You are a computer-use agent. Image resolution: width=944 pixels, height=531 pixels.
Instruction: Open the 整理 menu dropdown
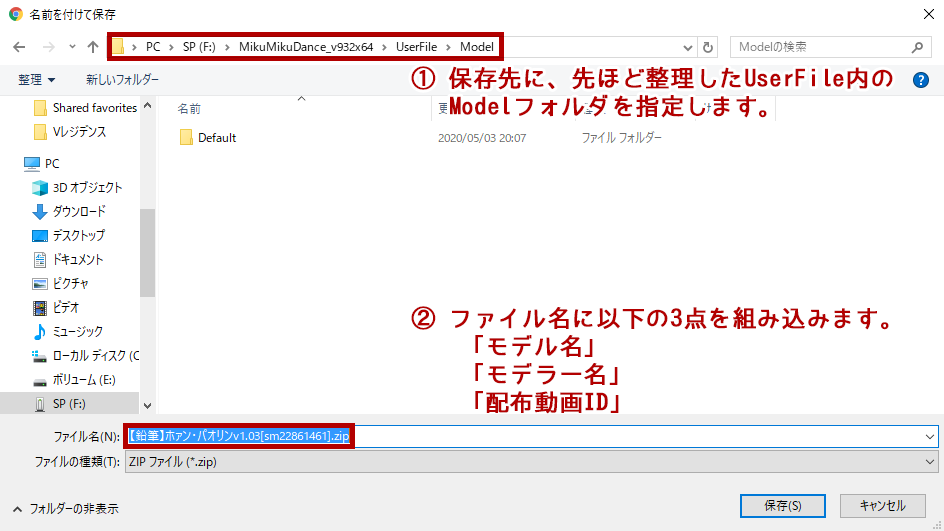coord(37,80)
